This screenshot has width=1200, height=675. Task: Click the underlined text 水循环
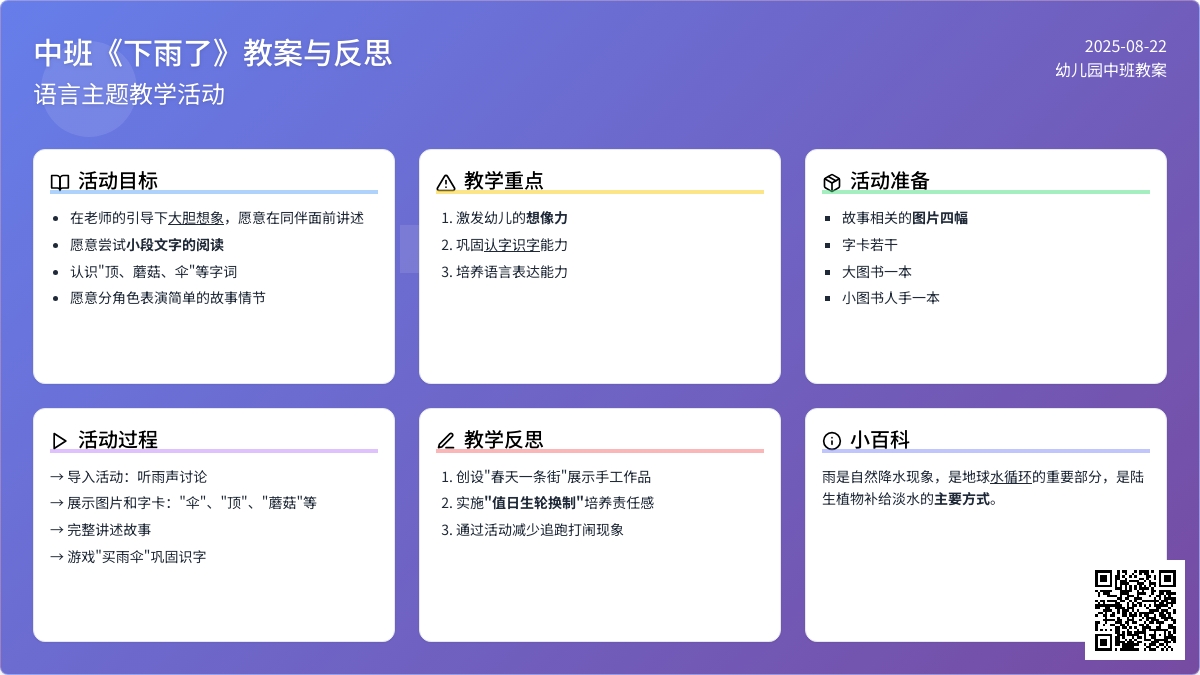(x=1011, y=477)
